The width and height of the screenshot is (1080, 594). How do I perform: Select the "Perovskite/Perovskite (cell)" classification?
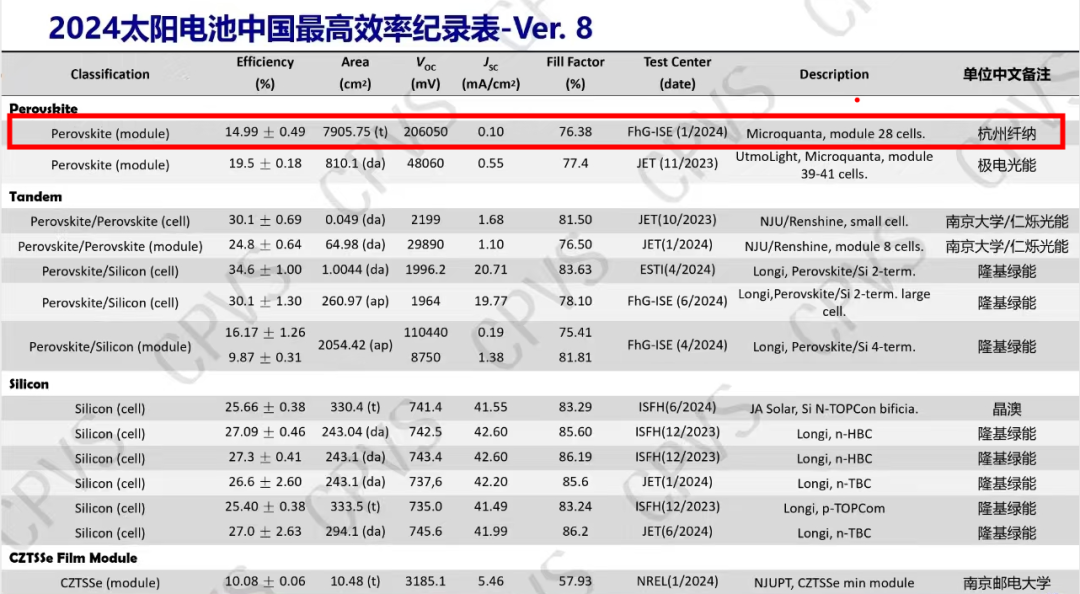[110, 221]
